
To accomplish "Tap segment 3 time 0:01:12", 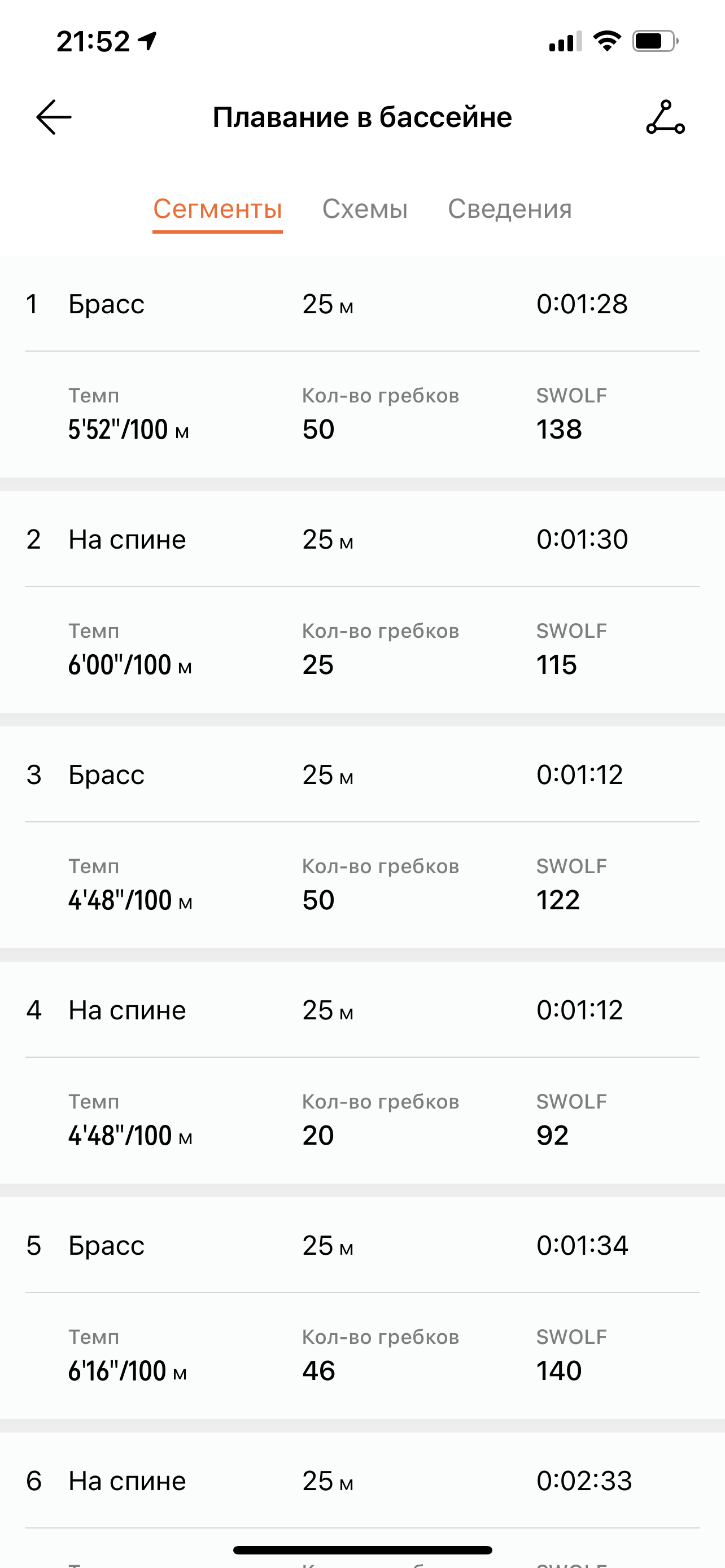I will [x=579, y=775].
